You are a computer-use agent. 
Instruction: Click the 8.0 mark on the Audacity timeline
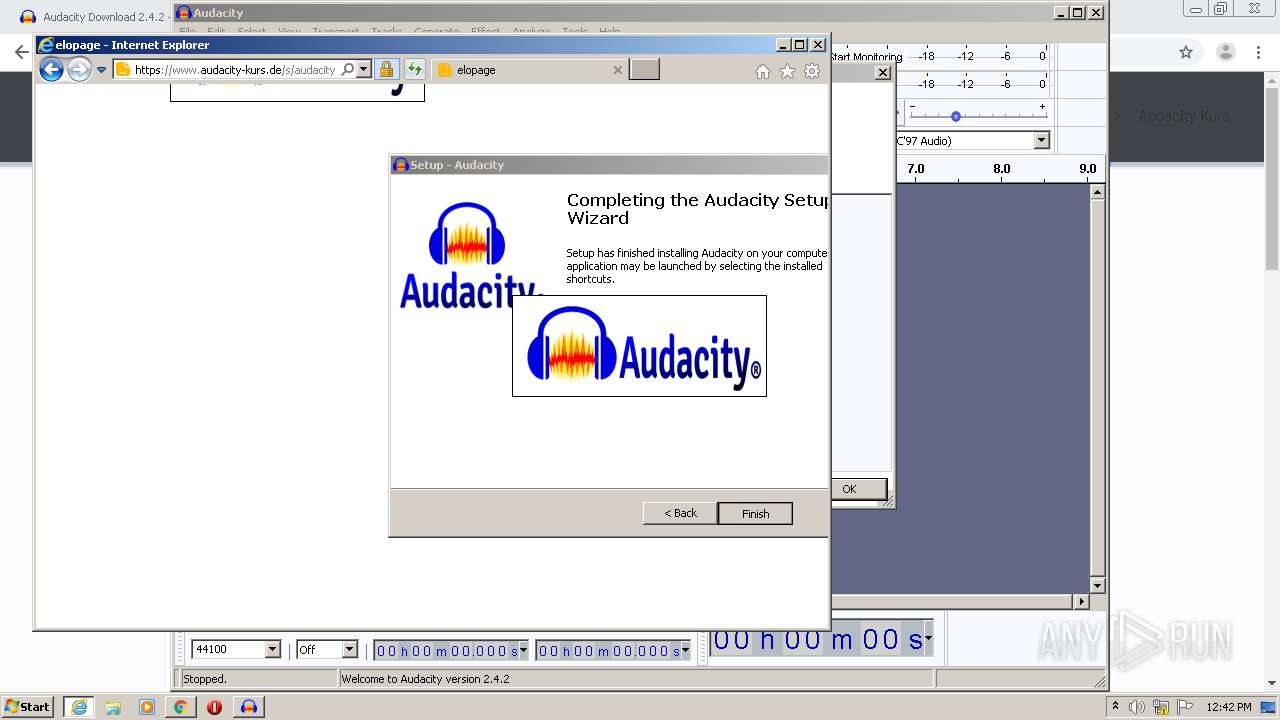(x=1001, y=169)
